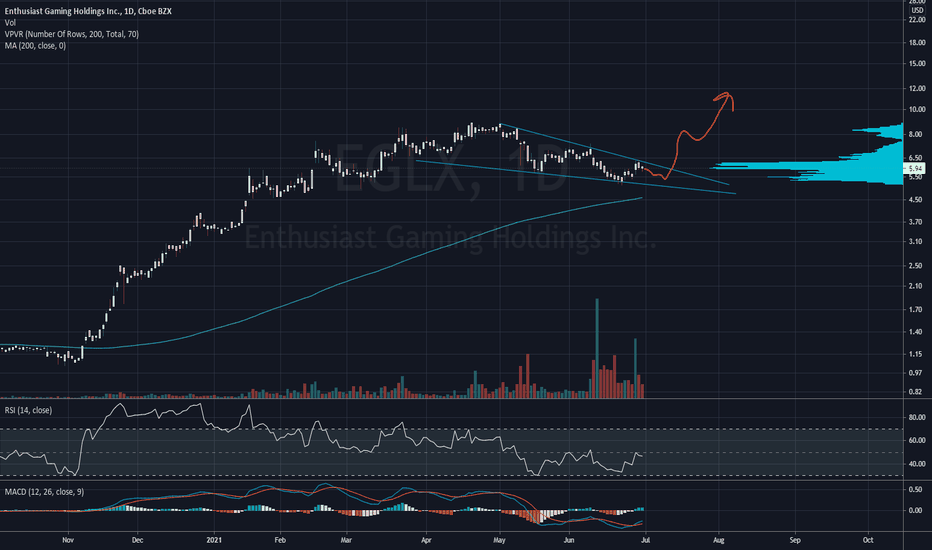Click the Sep label on time axis
This screenshot has width=932, height=550.
point(795,540)
